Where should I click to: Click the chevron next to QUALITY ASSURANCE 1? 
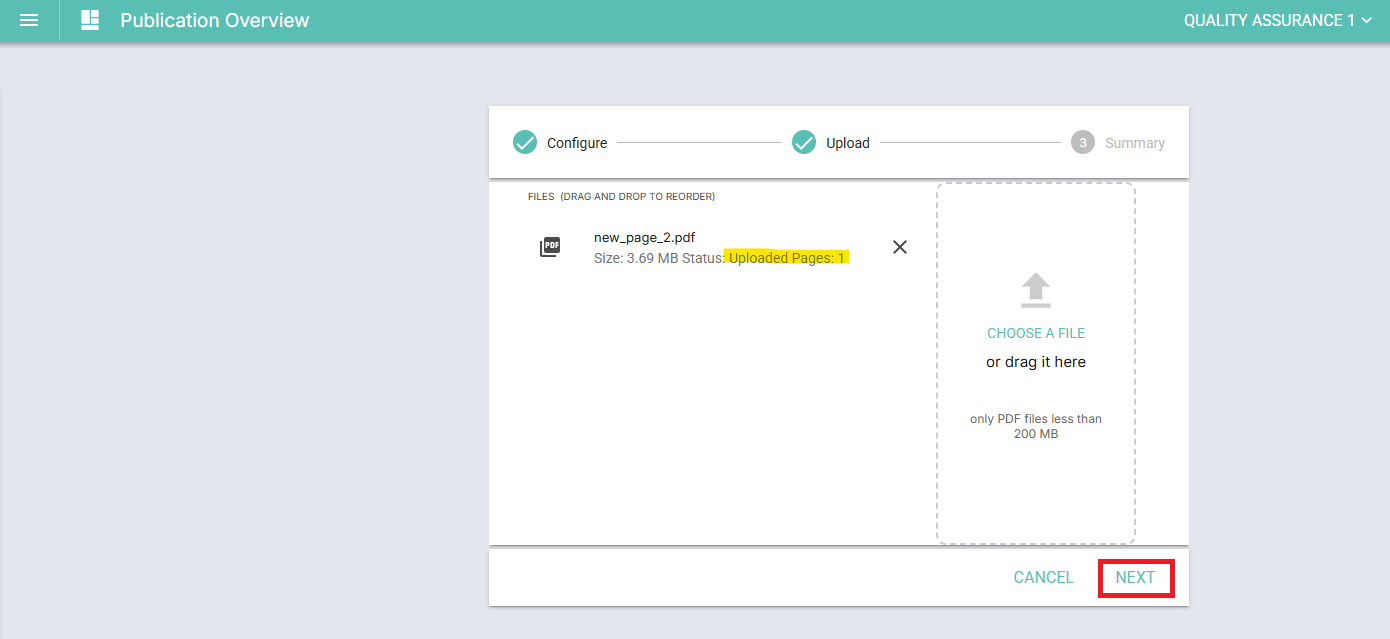[1367, 20]
